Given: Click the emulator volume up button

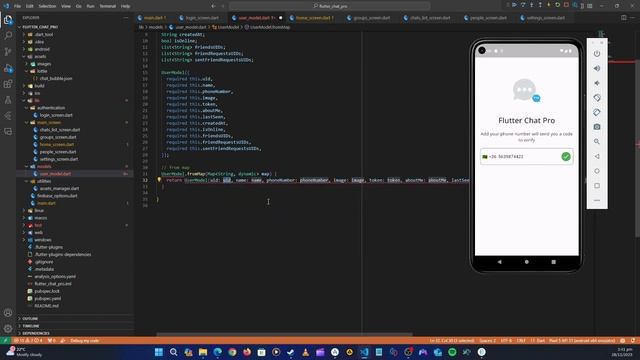Looking at the screenshot, I should click(597, 69).
